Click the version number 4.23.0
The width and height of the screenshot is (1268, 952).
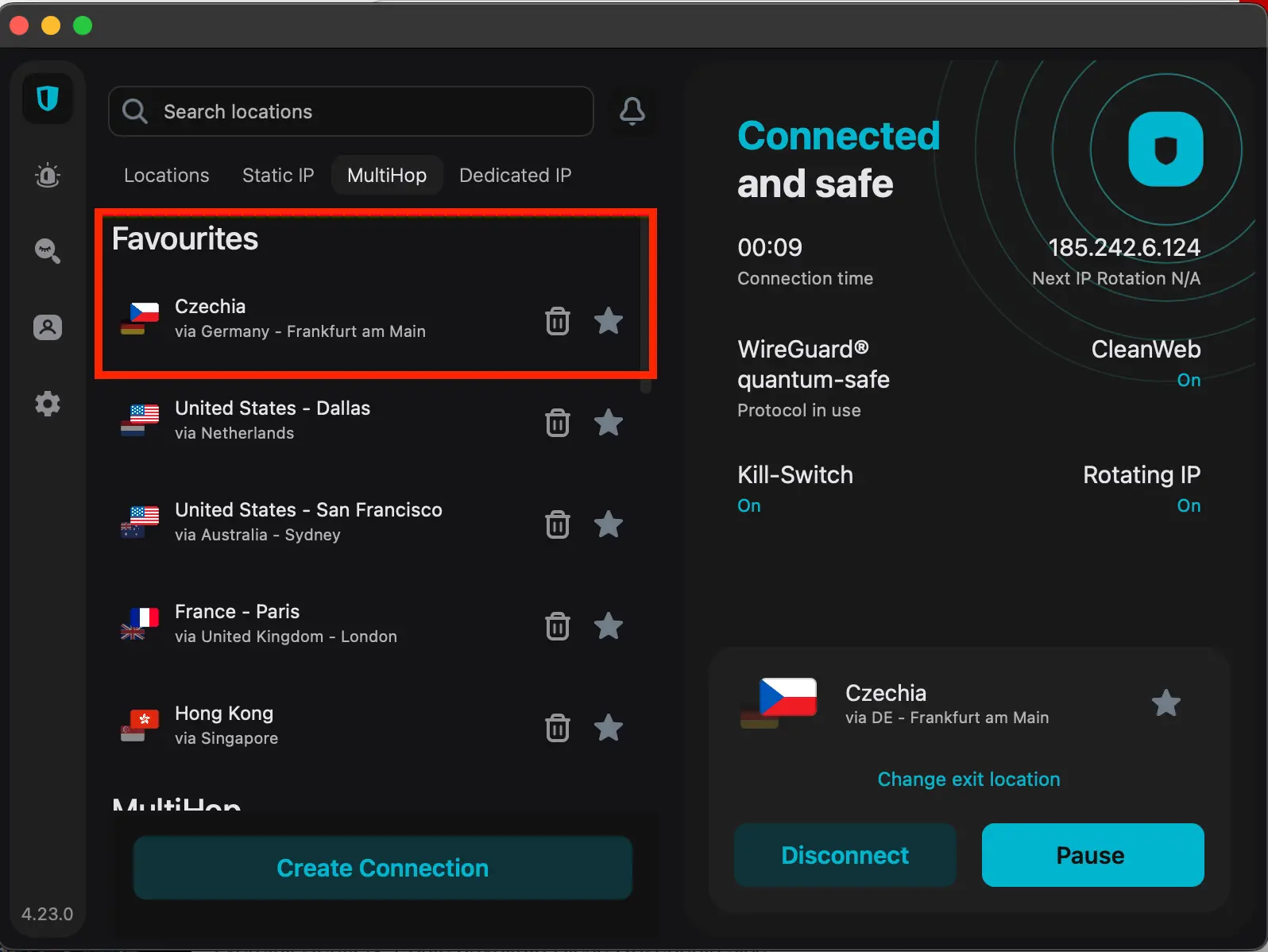pyautogui.click(x=47, y=914)
